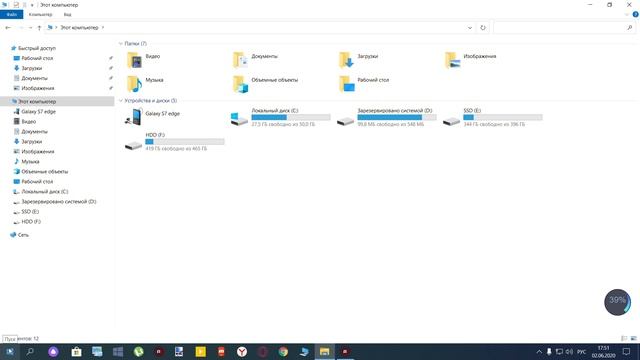Go back with the left arrow
Image resolution: width=640 pixels, height=360 pixels.
point(8,28)
